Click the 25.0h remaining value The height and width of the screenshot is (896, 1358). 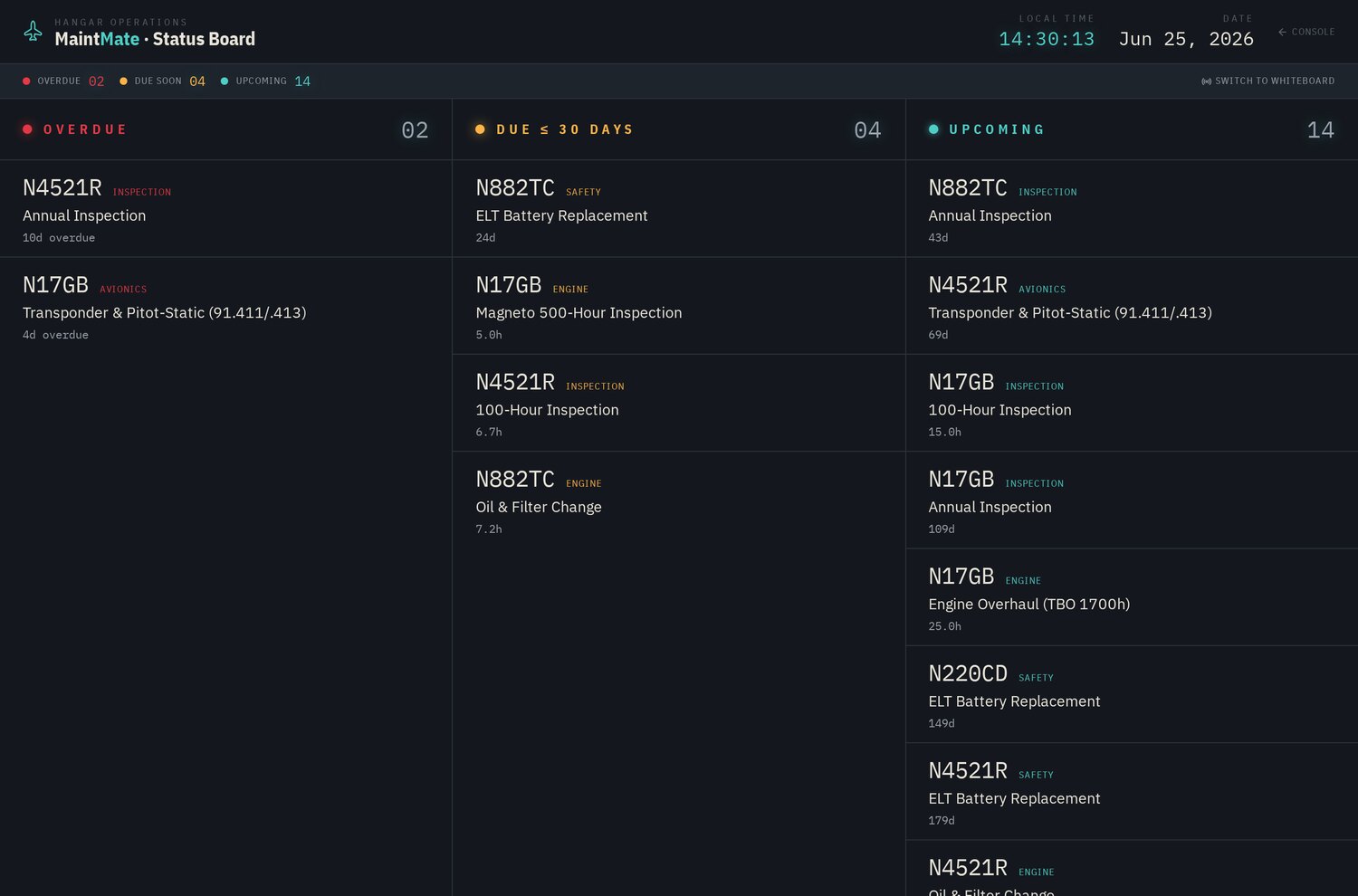(x=945, y=626)
